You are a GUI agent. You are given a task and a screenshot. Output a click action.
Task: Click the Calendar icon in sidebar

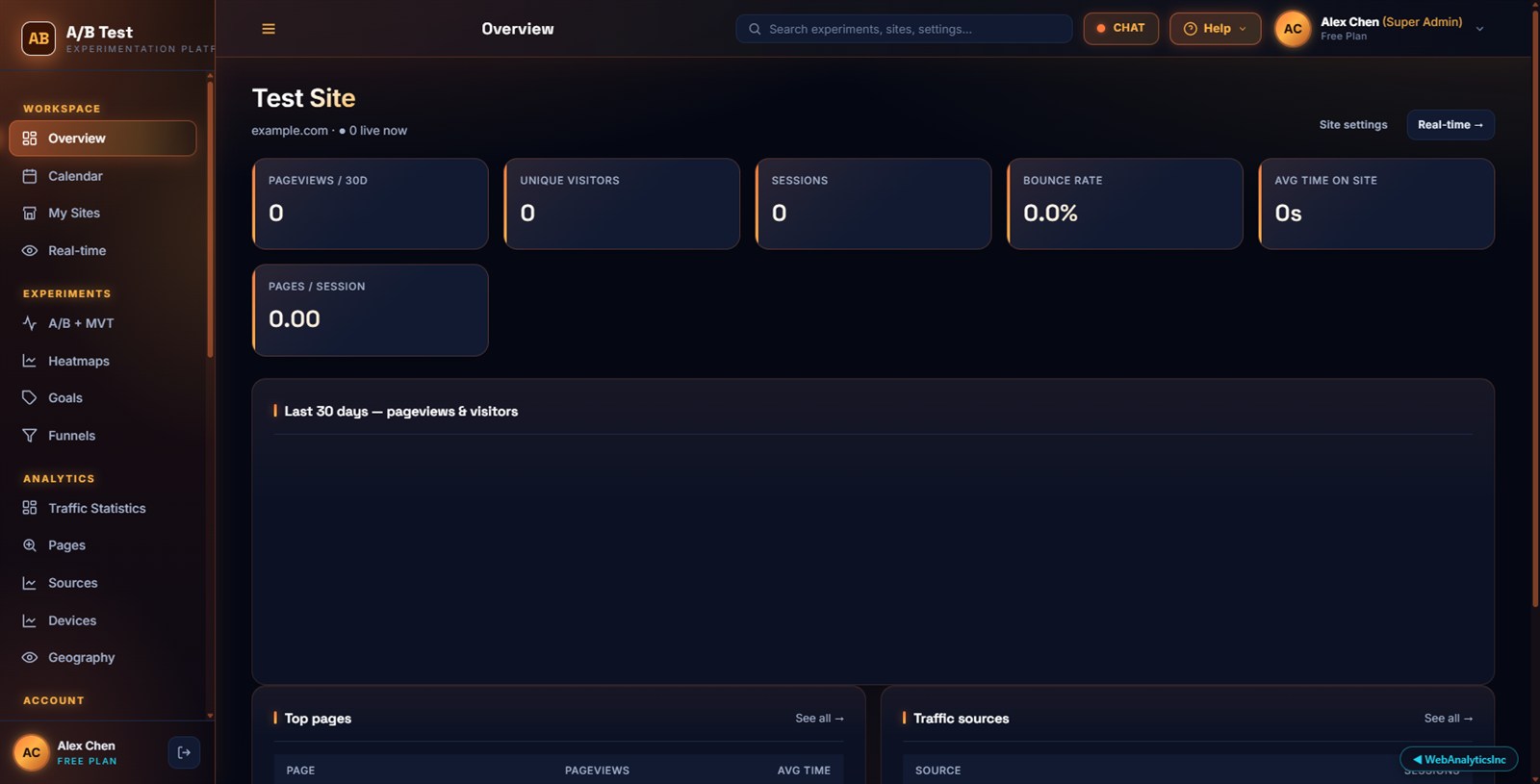click(30, 176)
